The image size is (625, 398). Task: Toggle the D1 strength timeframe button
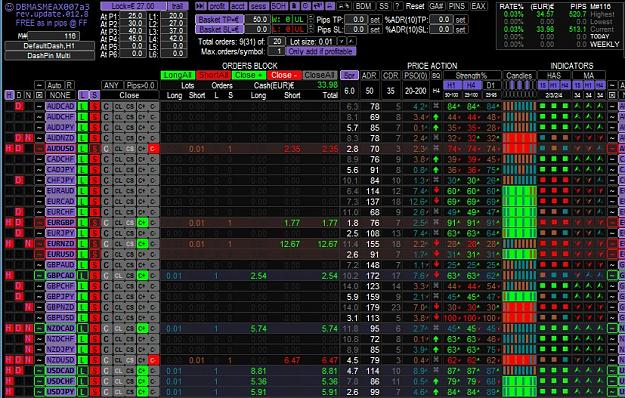(x=491, y=85)
